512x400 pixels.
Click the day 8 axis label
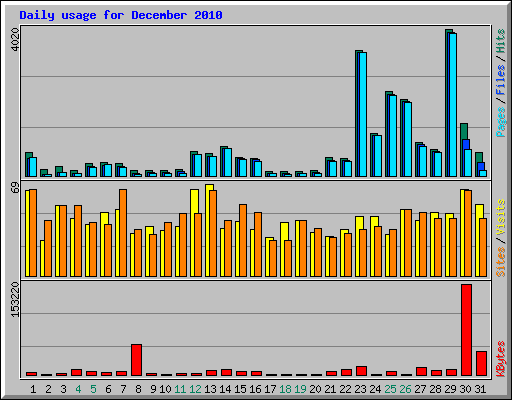[x=138, y=389]
